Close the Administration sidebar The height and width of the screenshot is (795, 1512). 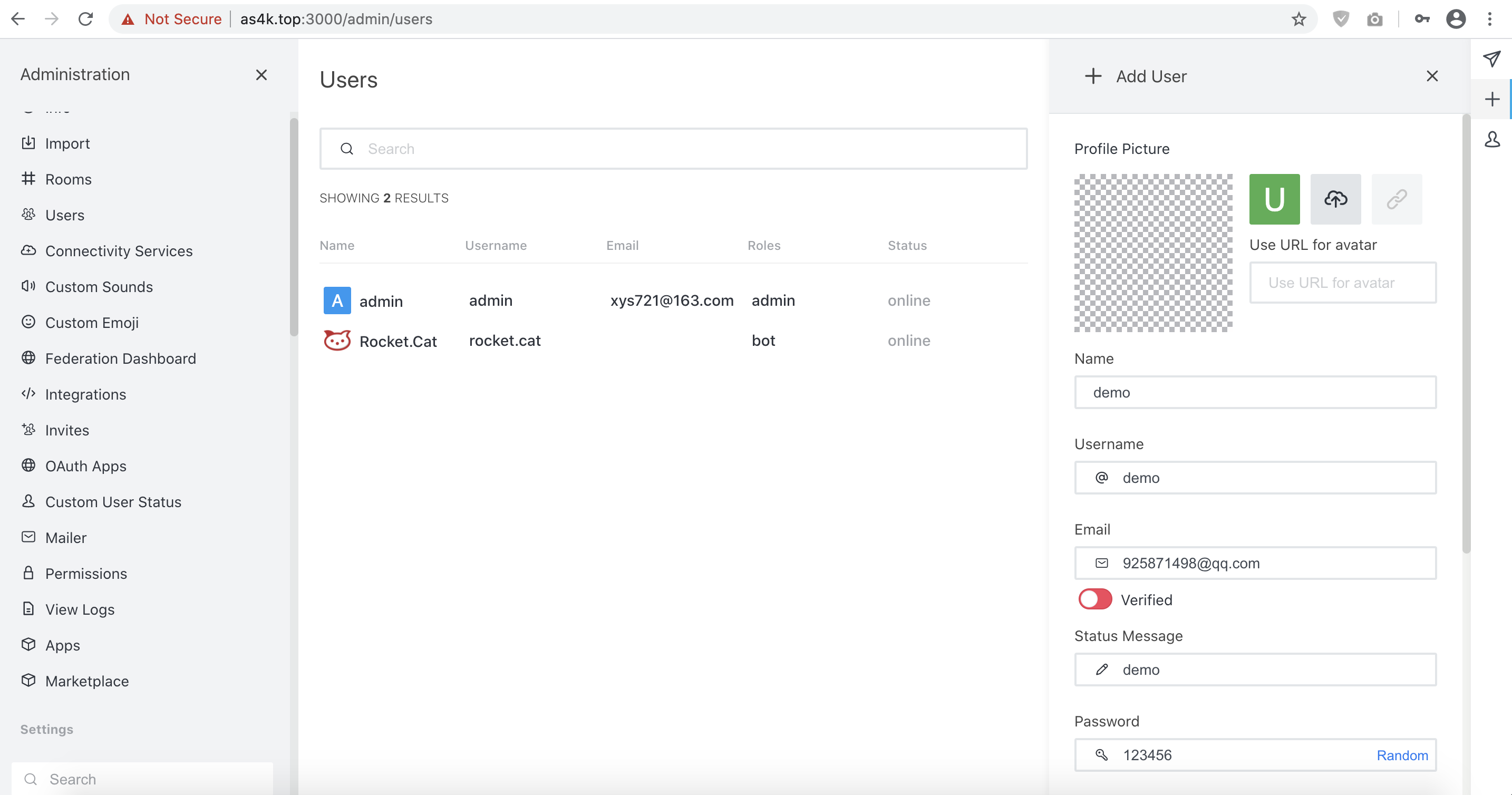point(261,74)
